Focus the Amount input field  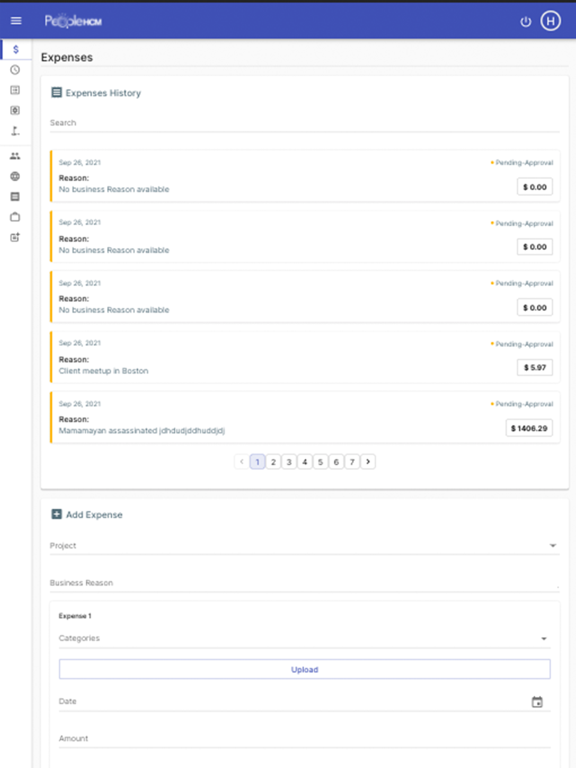click(x=305, y=739)
